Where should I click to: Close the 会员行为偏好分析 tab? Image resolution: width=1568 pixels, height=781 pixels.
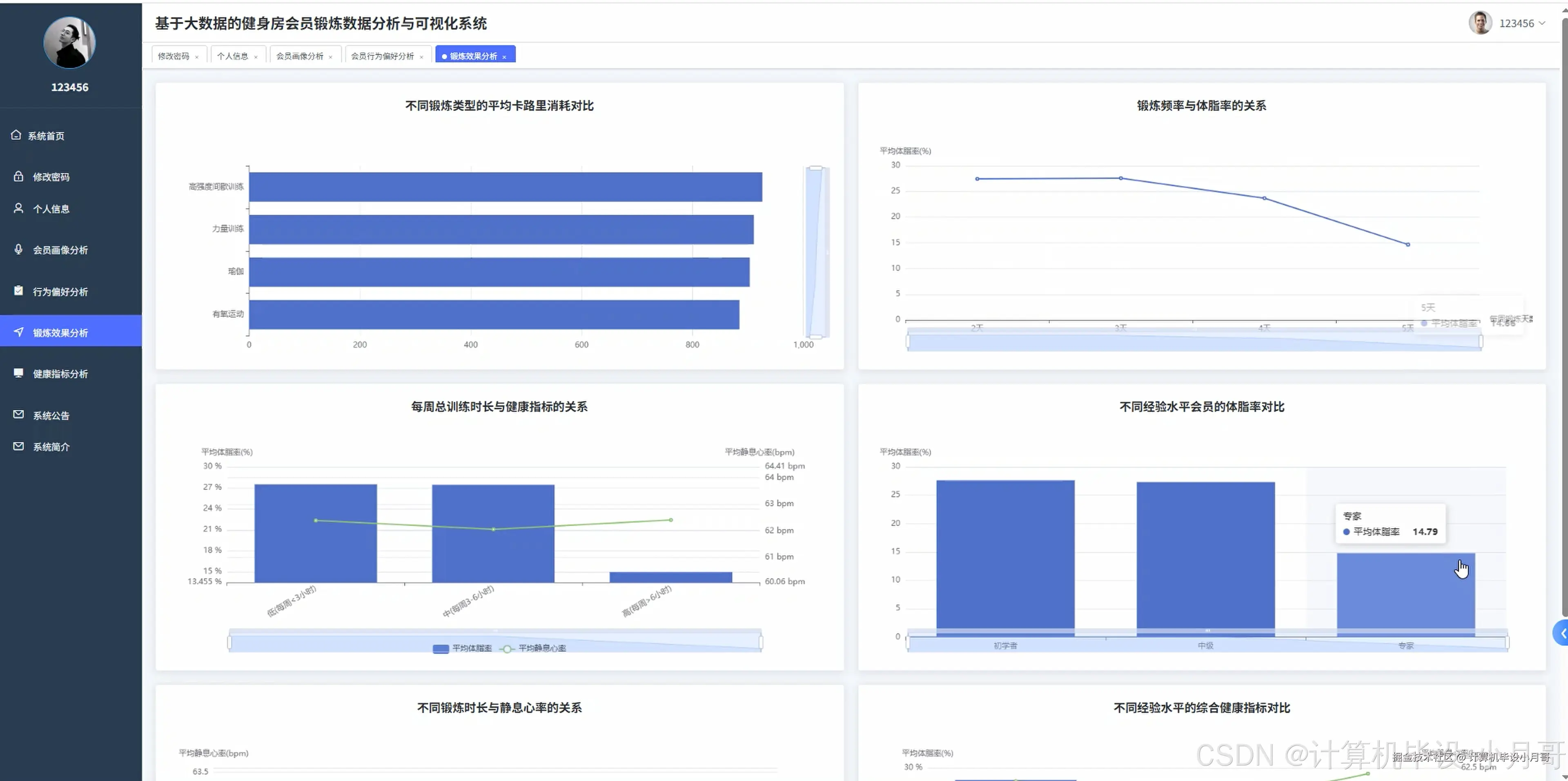click(421, 57)
